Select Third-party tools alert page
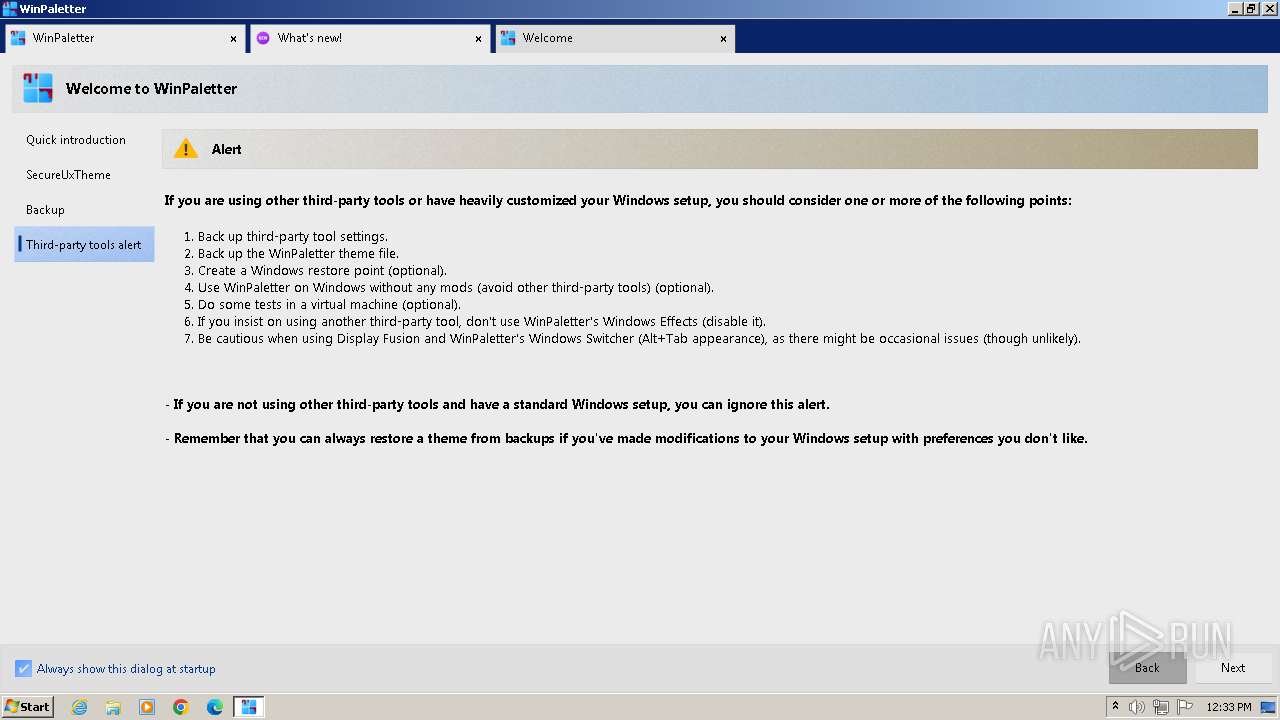 click(84, 245)
